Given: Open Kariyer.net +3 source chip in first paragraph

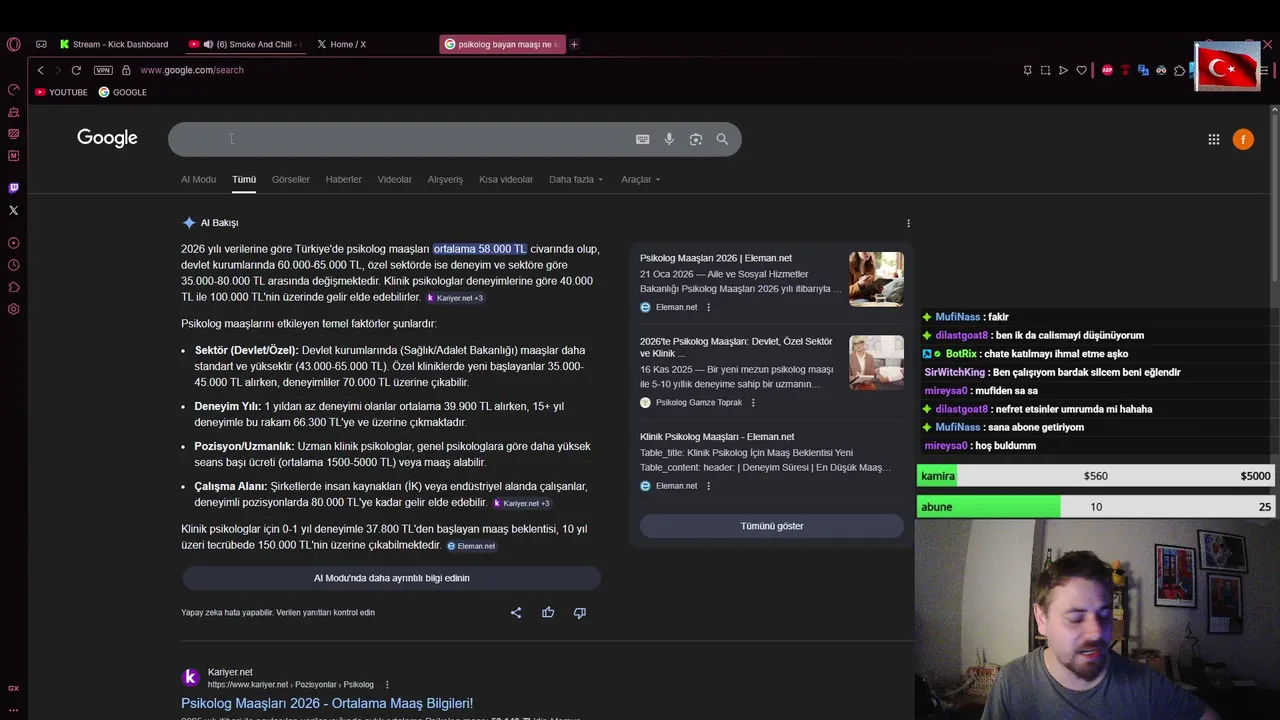Looking at the screenshot, I should (455, 298).
